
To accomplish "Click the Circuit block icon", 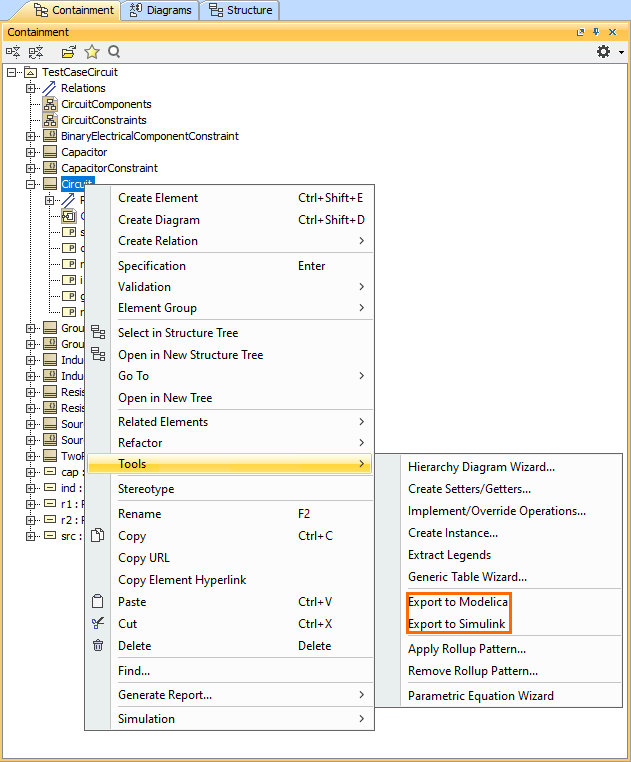I will [x=50, y=184].
